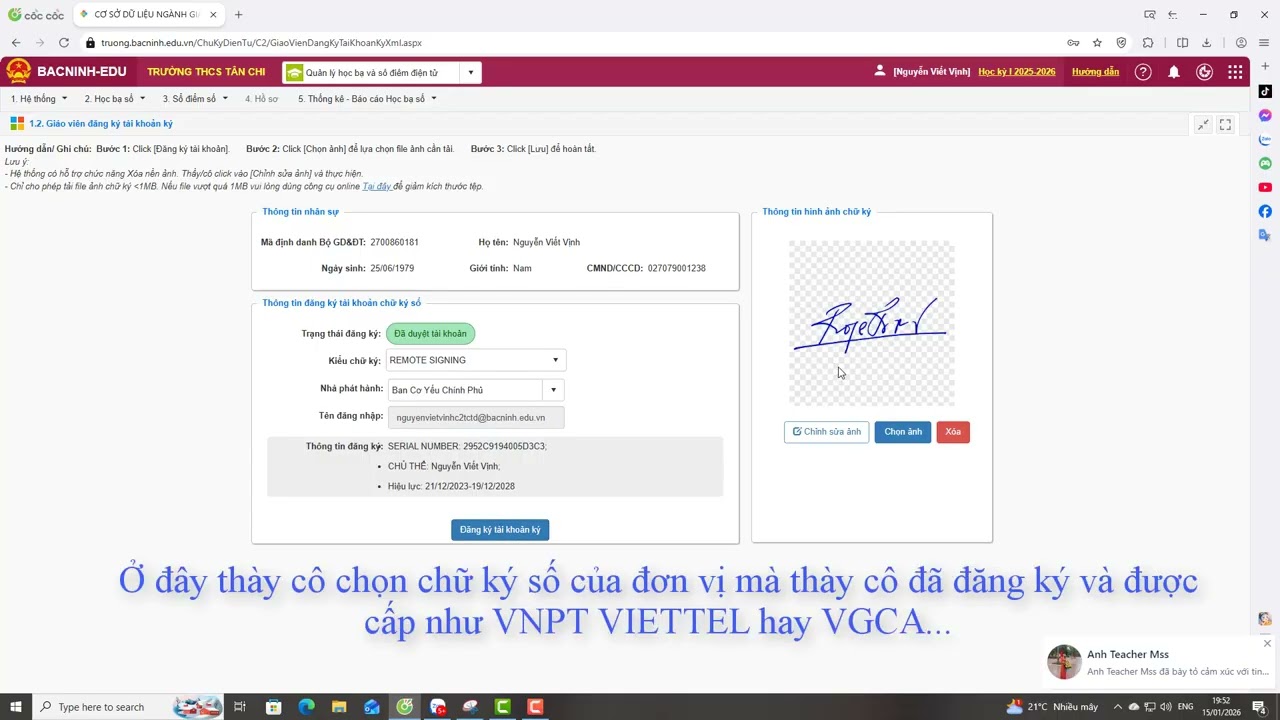Click the red Xóa button
Viewport: 1280px width, 720px height.
pos(953,432)
